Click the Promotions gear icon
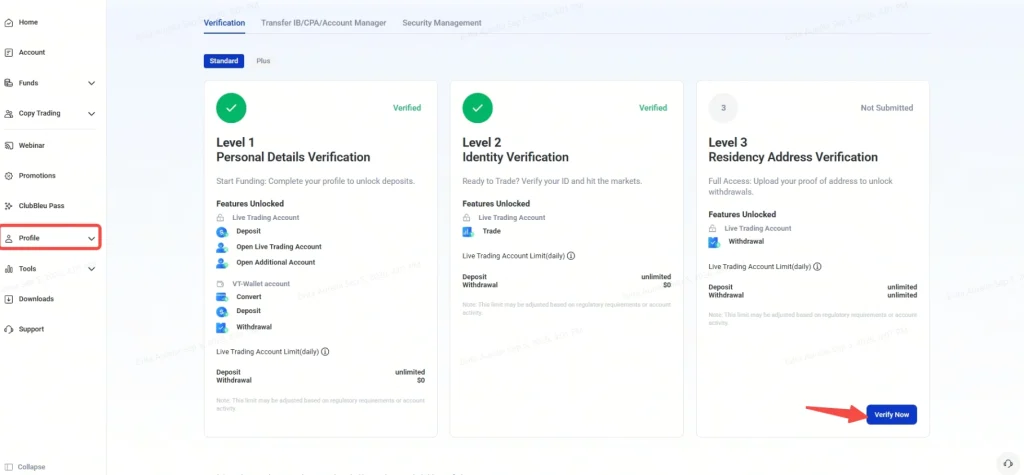The height and width of the screenshot is (475, 1024). (8, 176)
